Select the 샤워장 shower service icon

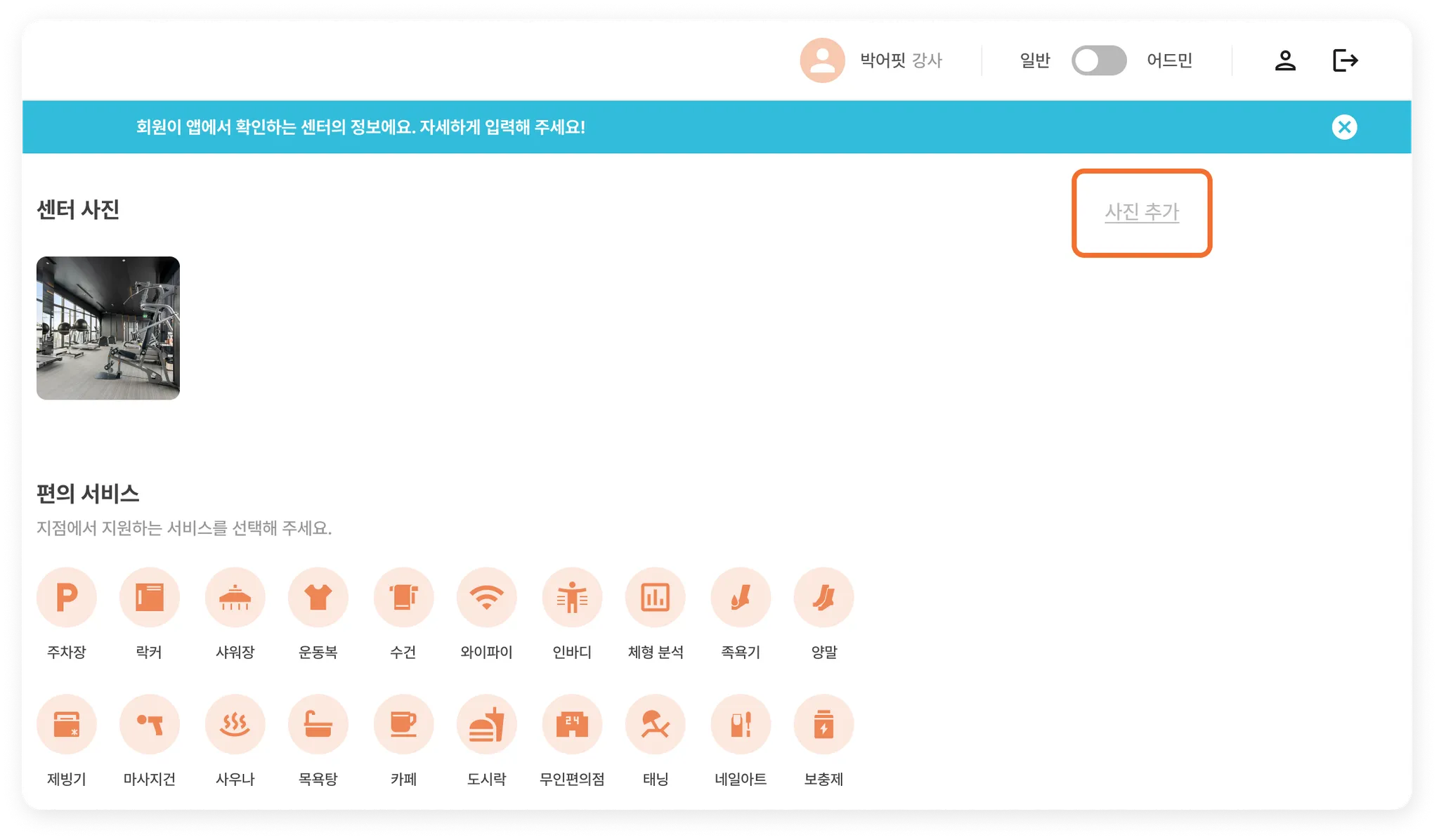tap(235, 598)
